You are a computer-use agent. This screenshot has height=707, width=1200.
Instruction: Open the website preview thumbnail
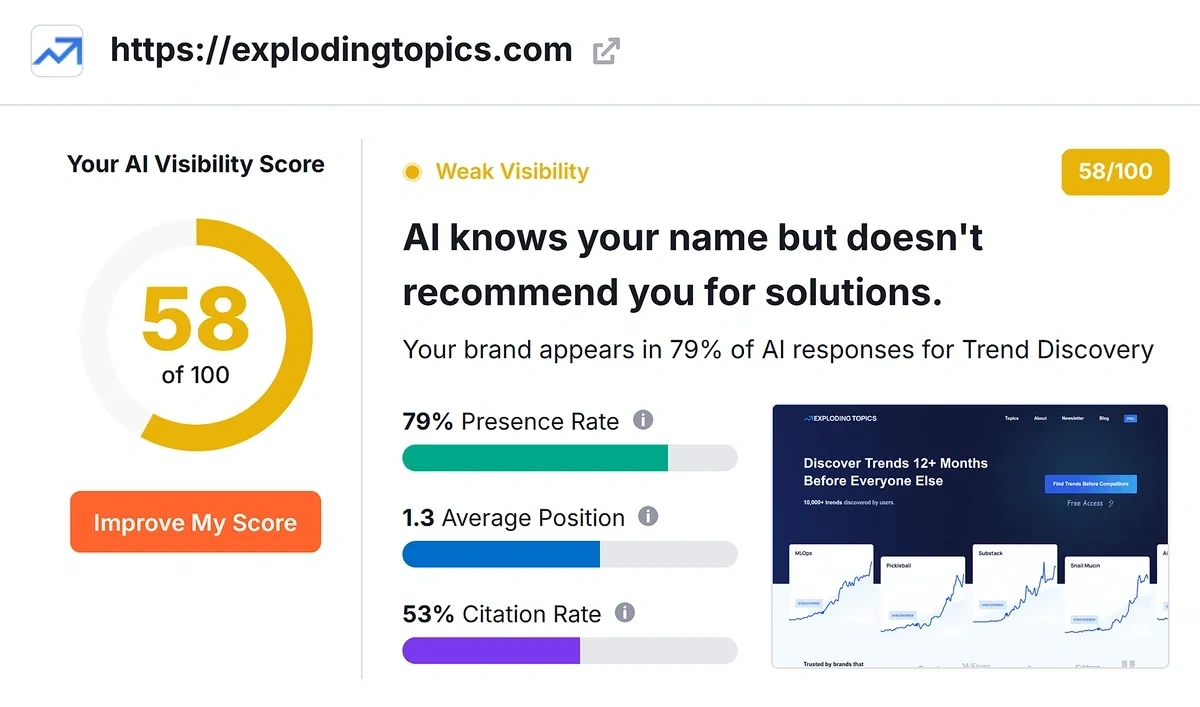[968, 533]
